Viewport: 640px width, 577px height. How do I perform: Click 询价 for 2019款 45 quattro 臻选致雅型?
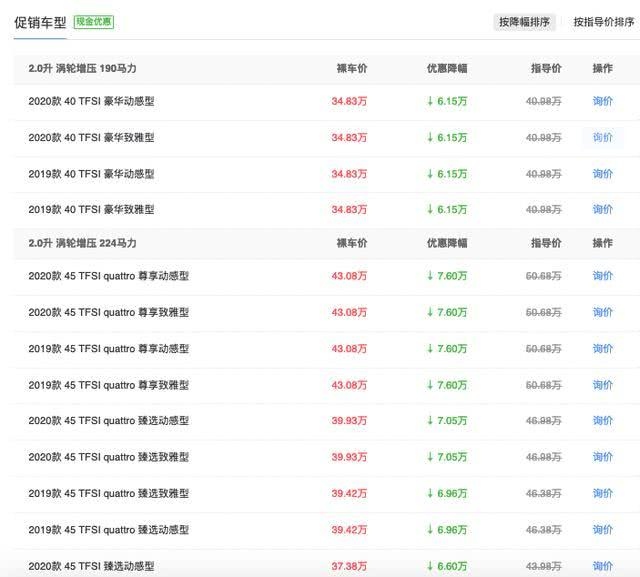click(602, 493)
